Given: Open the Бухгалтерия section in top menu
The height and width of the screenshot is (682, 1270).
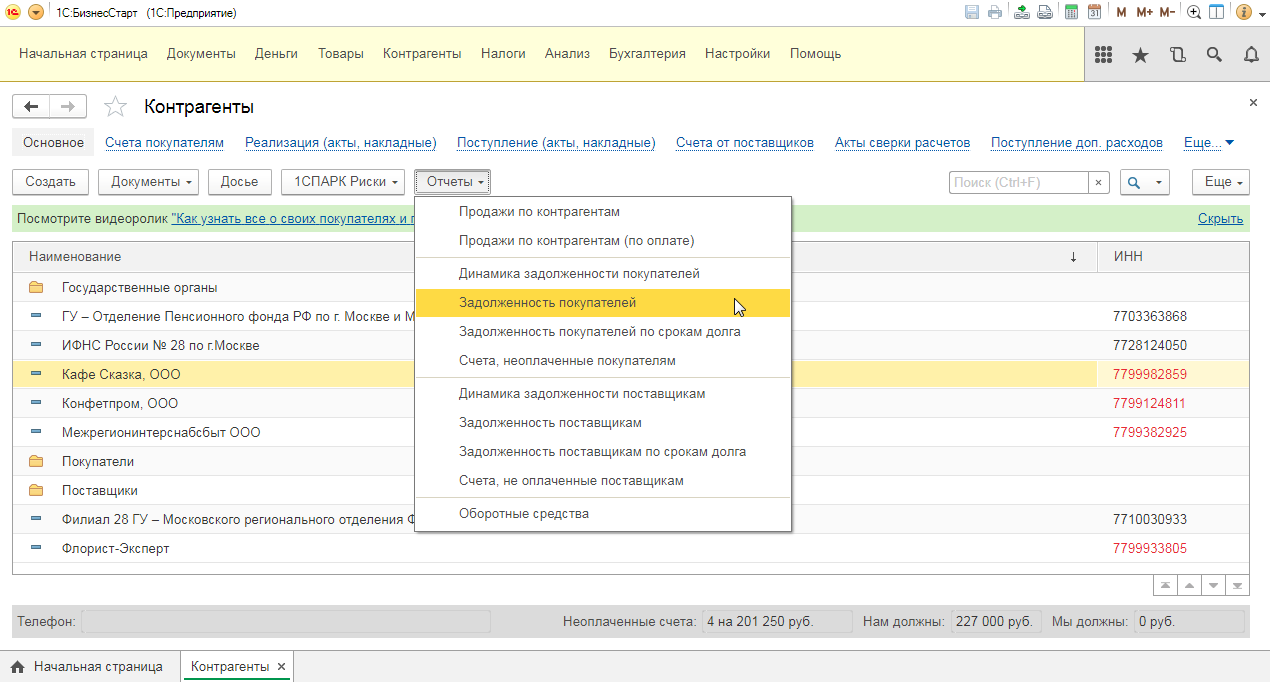Looking at the screenshot, I should coord(647,54).
